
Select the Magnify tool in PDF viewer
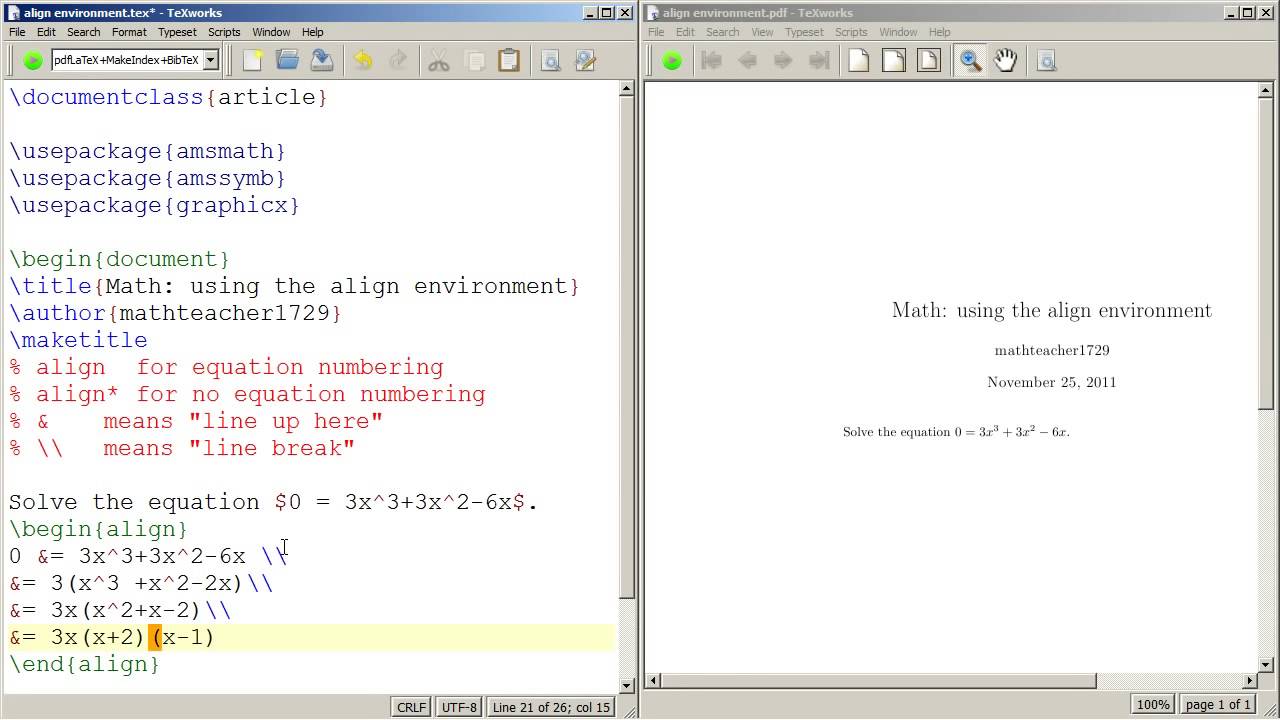[970, 61]
